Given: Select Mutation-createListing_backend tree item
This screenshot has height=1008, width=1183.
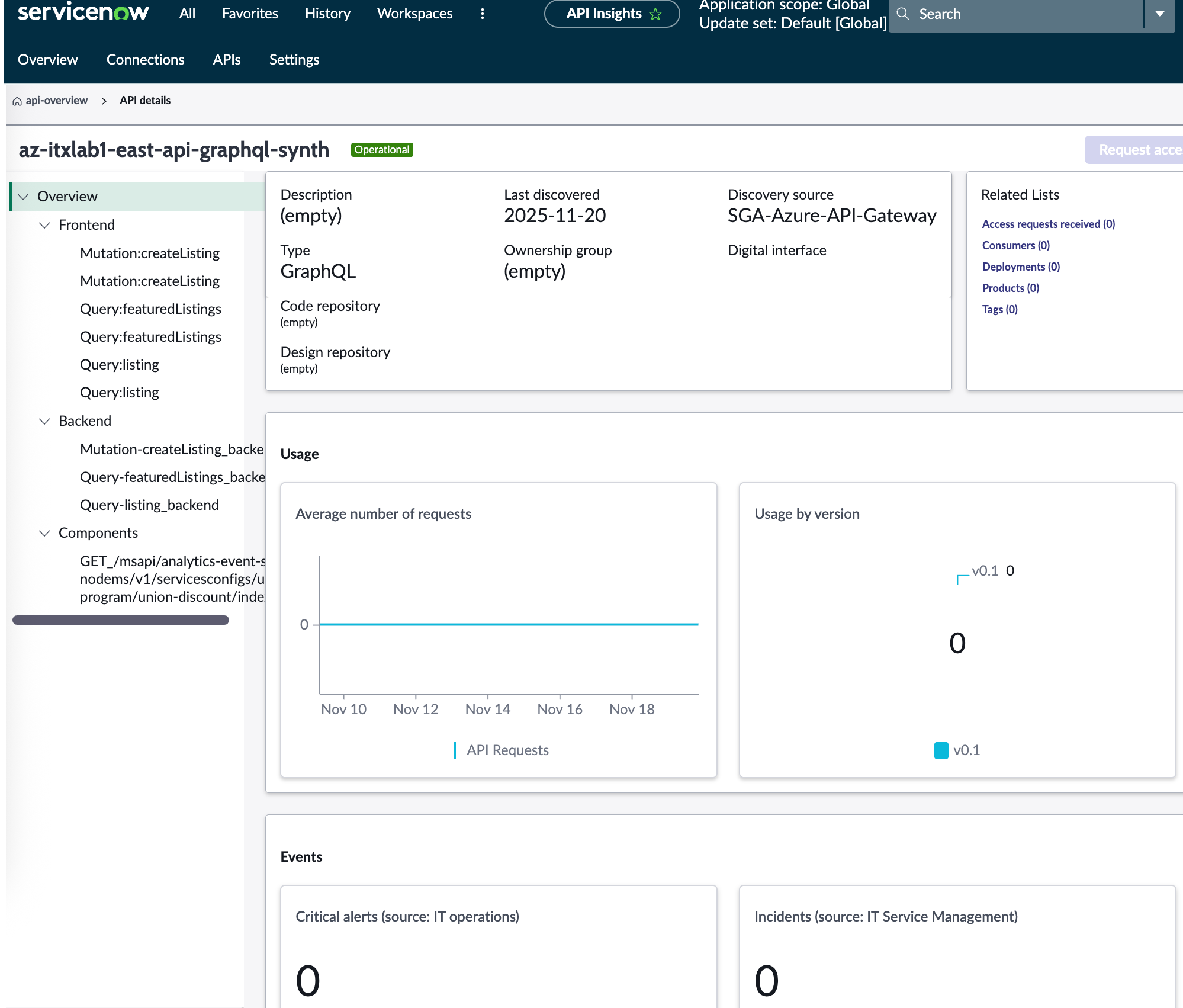Looking at the screenshot, I should (x=172, y=450).
